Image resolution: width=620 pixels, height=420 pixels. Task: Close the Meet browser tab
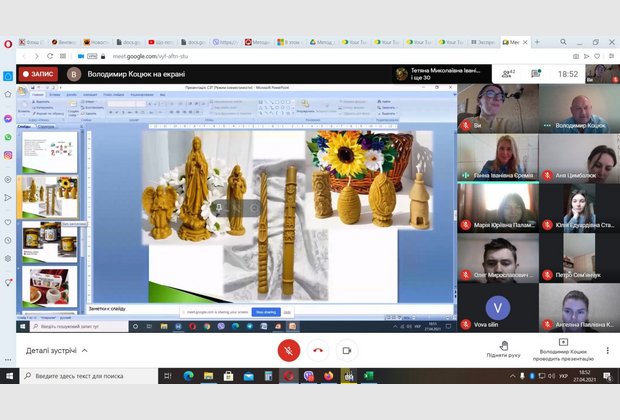point(525,42)
